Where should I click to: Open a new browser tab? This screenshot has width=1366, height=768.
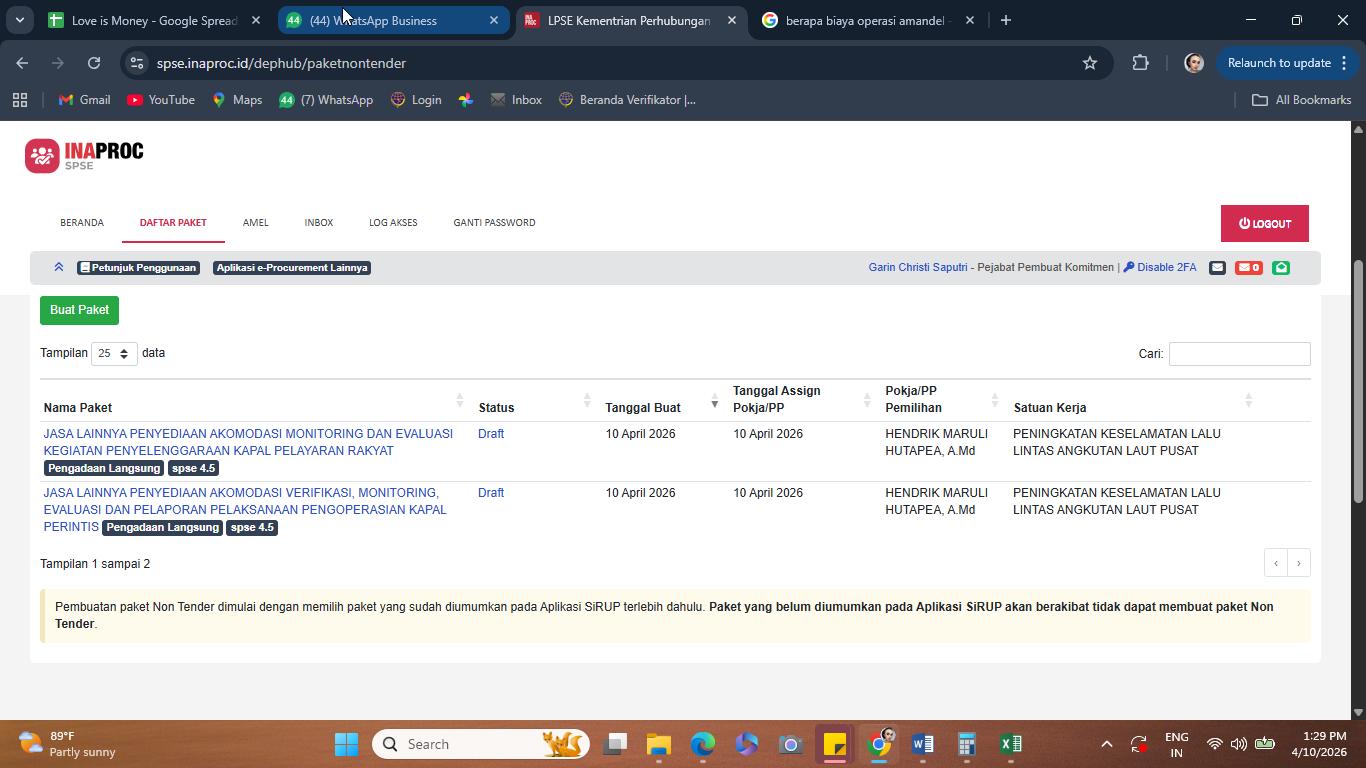[1006, 20]
